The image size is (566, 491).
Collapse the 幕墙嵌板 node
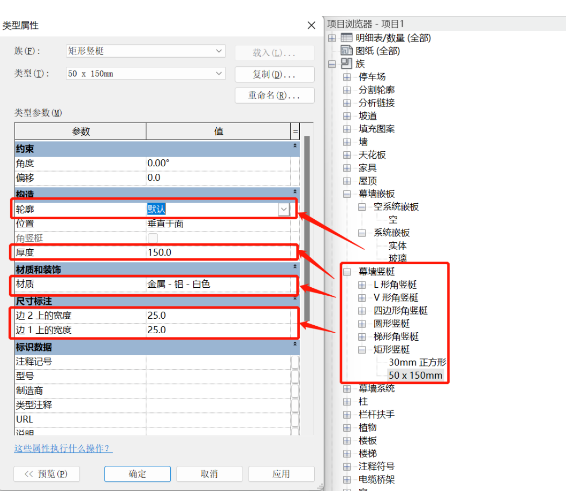click(347, 194)
